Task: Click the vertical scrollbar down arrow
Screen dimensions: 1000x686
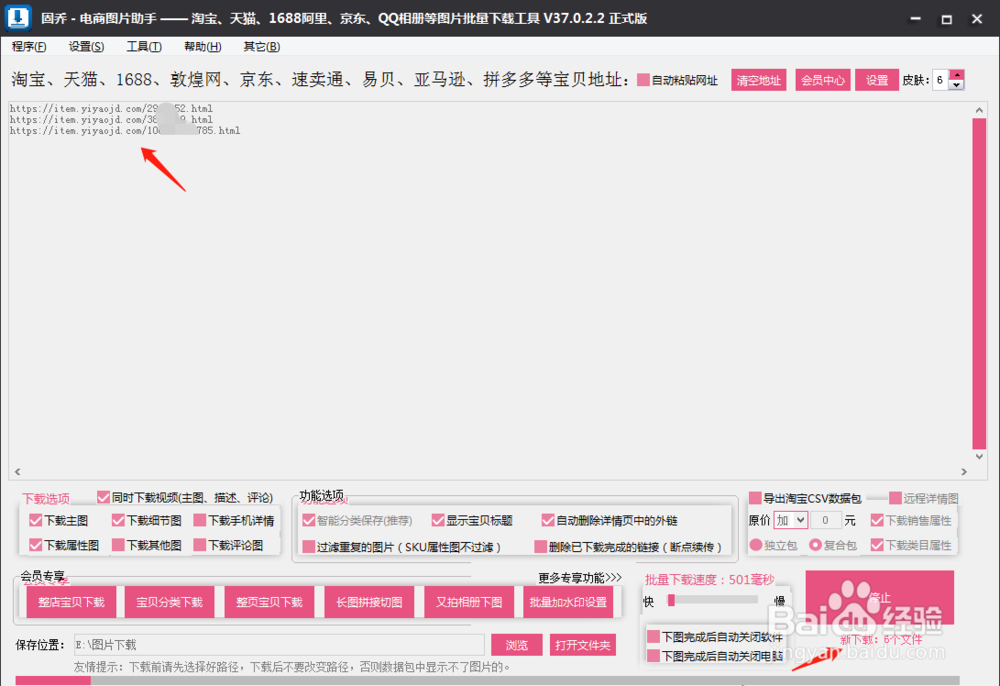Action: (x=979, y=456)
